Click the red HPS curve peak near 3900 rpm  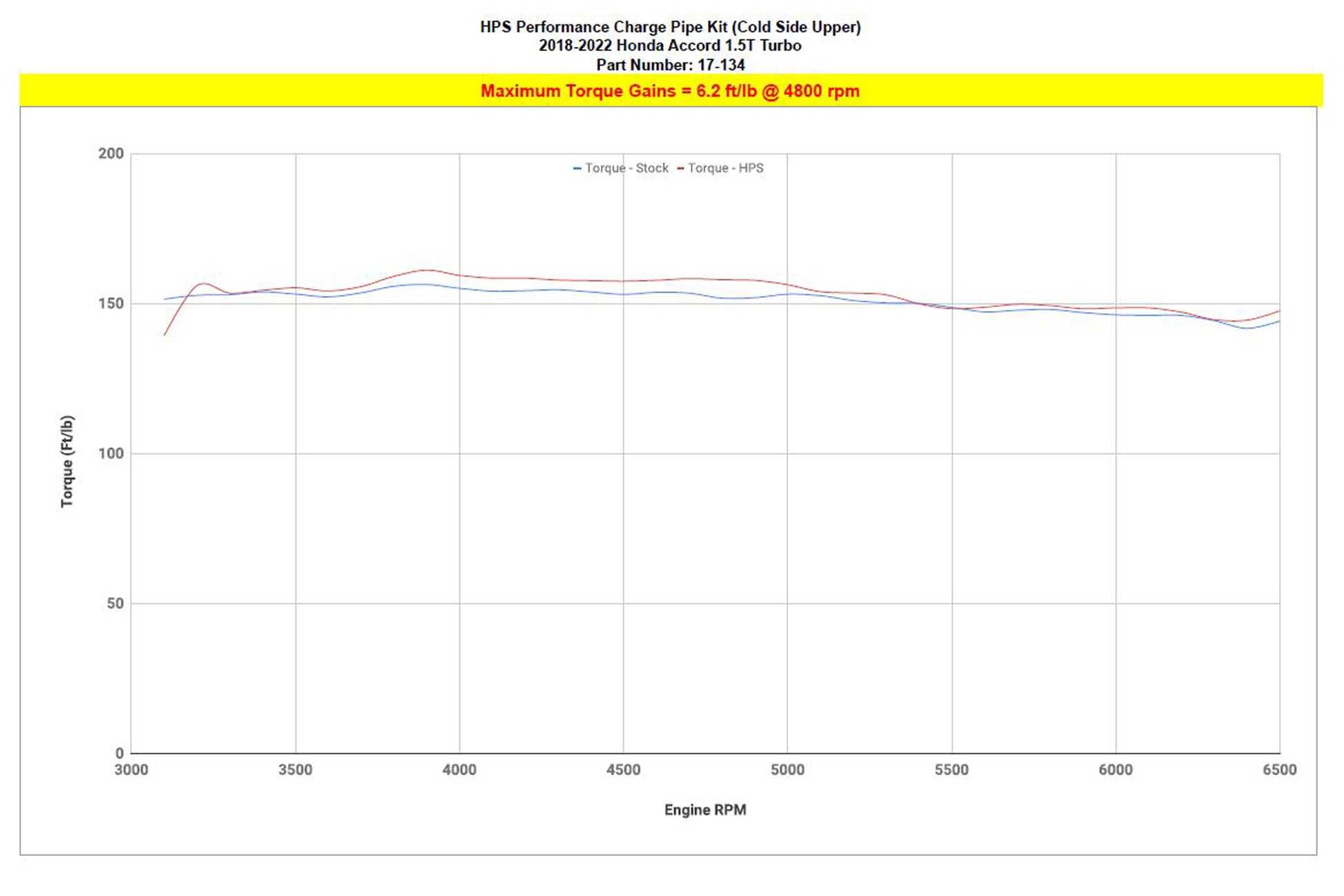click(x=427, y=270)
